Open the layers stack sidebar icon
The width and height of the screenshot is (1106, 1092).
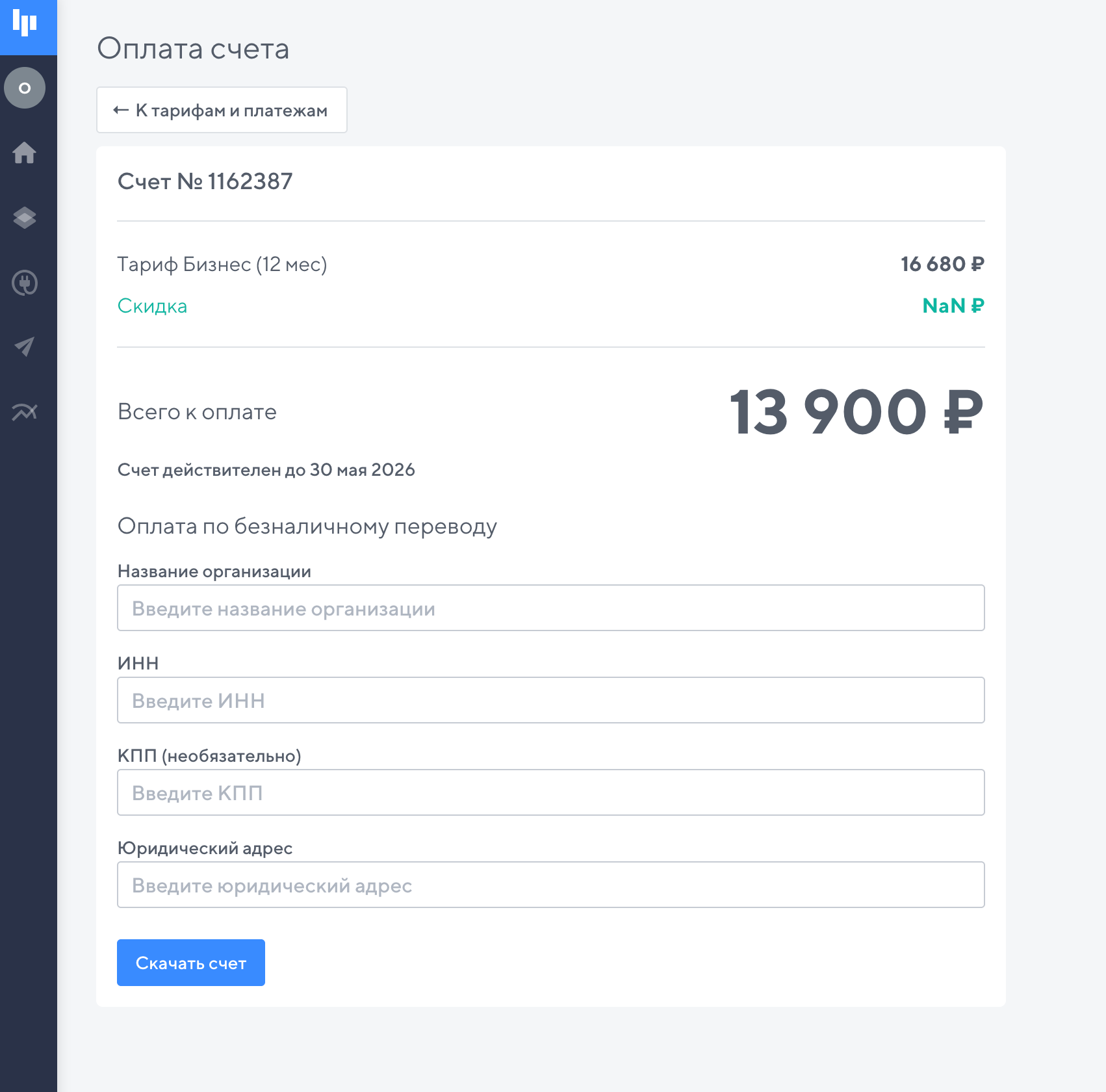[25, 218]
